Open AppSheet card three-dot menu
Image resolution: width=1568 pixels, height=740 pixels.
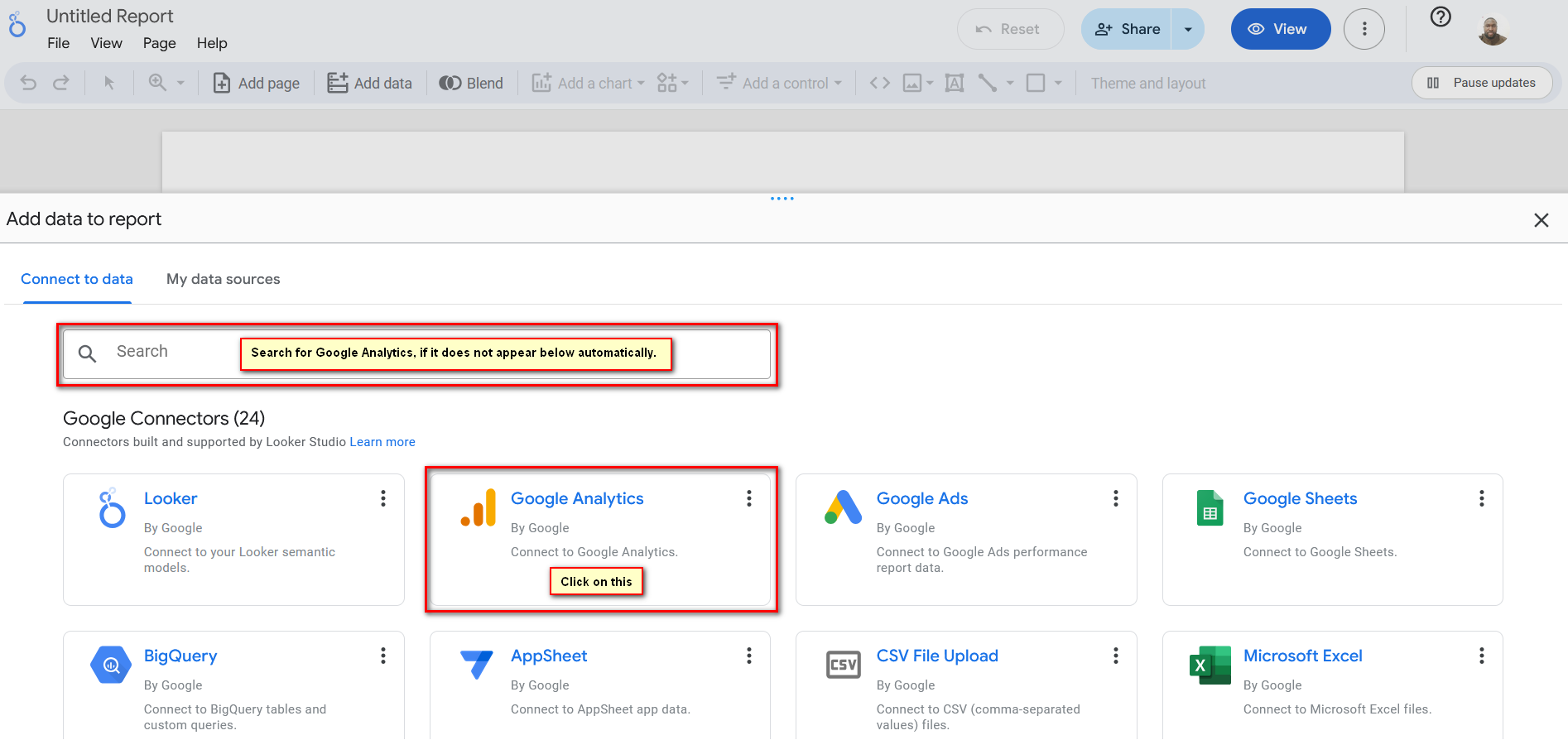749,656
